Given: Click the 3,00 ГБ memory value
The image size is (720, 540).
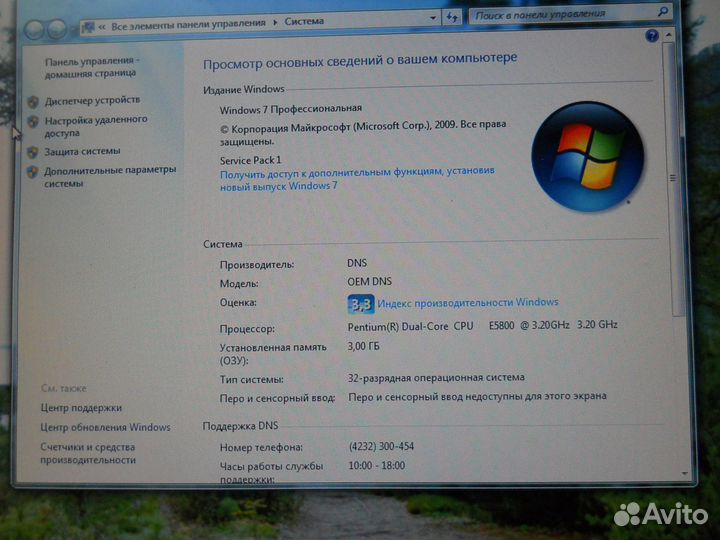Looking at the screenshot, I should [363, 346].
